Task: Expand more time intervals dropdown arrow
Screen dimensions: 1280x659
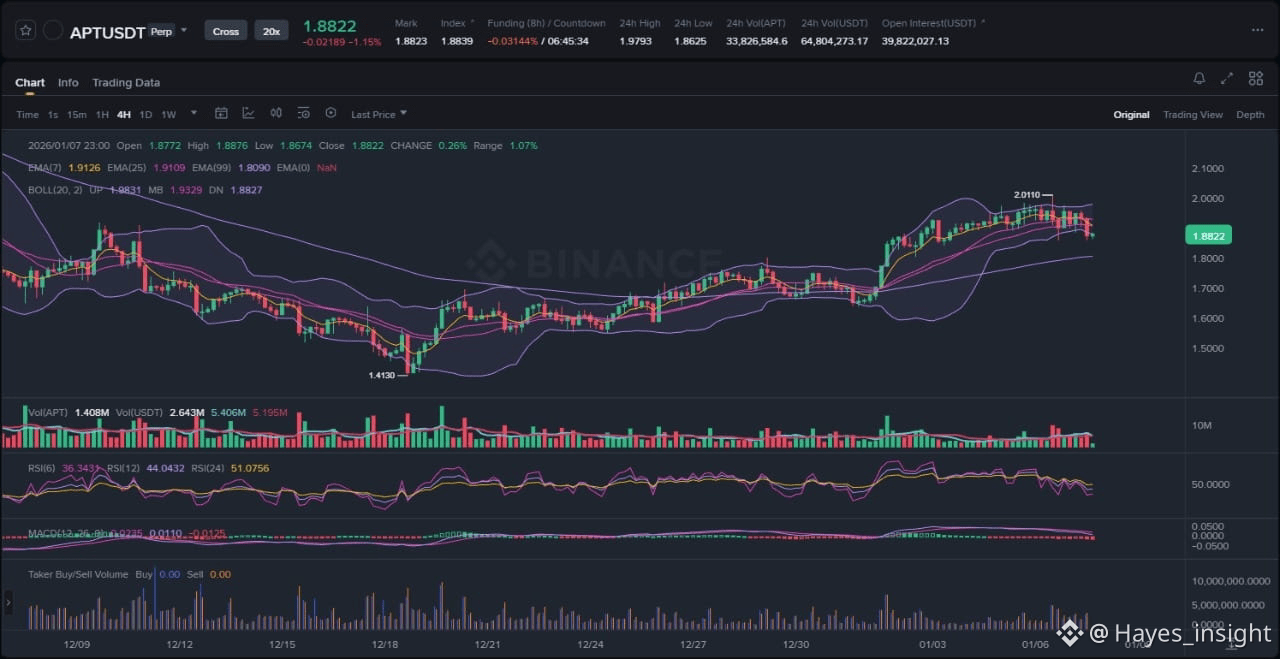Action: click(194, 114)
